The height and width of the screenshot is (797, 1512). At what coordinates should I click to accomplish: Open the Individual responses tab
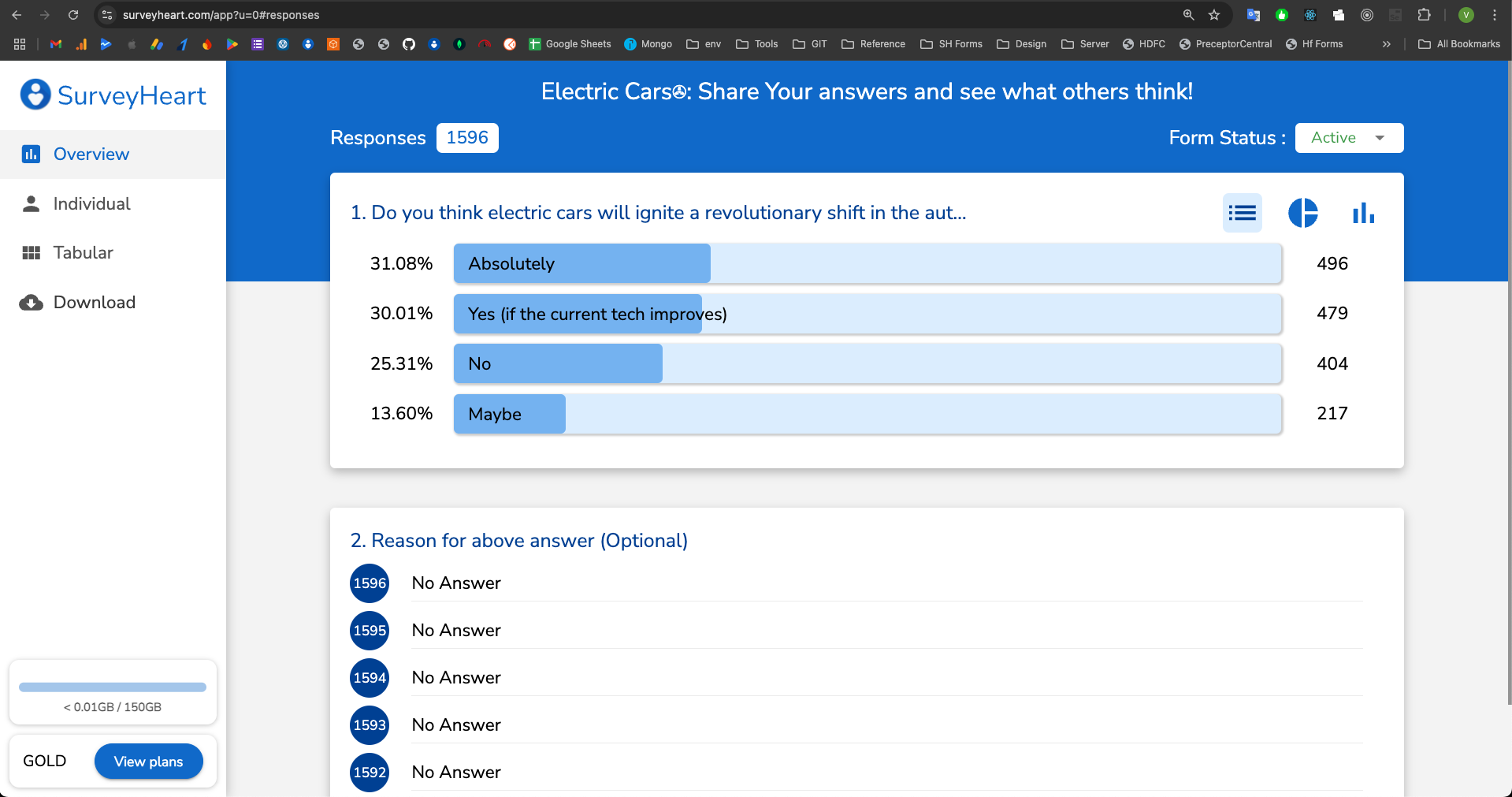[x=91, y=204]
